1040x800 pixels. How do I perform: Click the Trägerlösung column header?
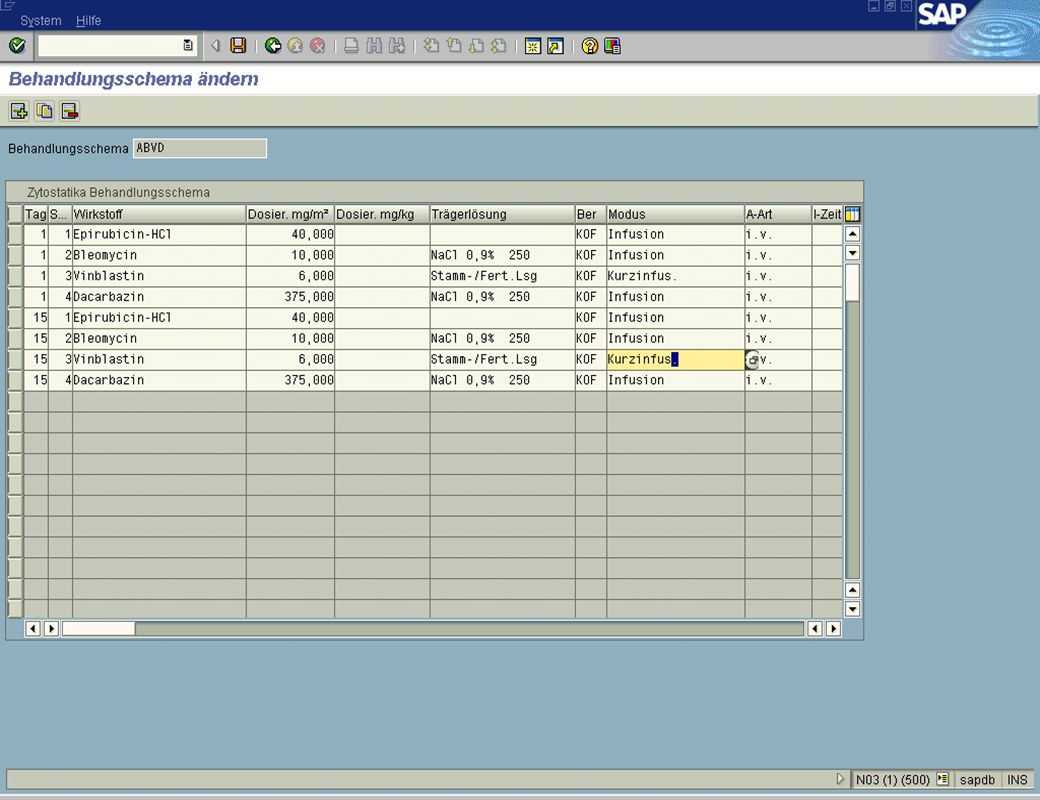click(x=502, y=214)
